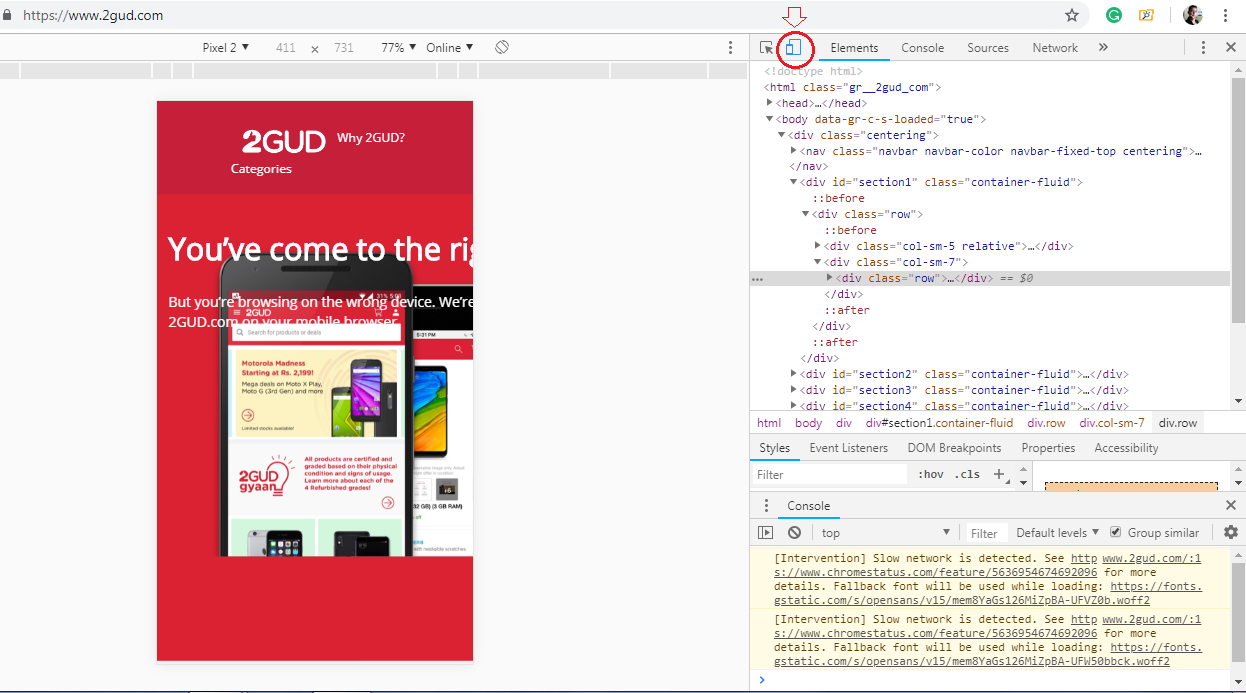
Task: Switch to the Network tab
Action: (x=1055, y=47)
